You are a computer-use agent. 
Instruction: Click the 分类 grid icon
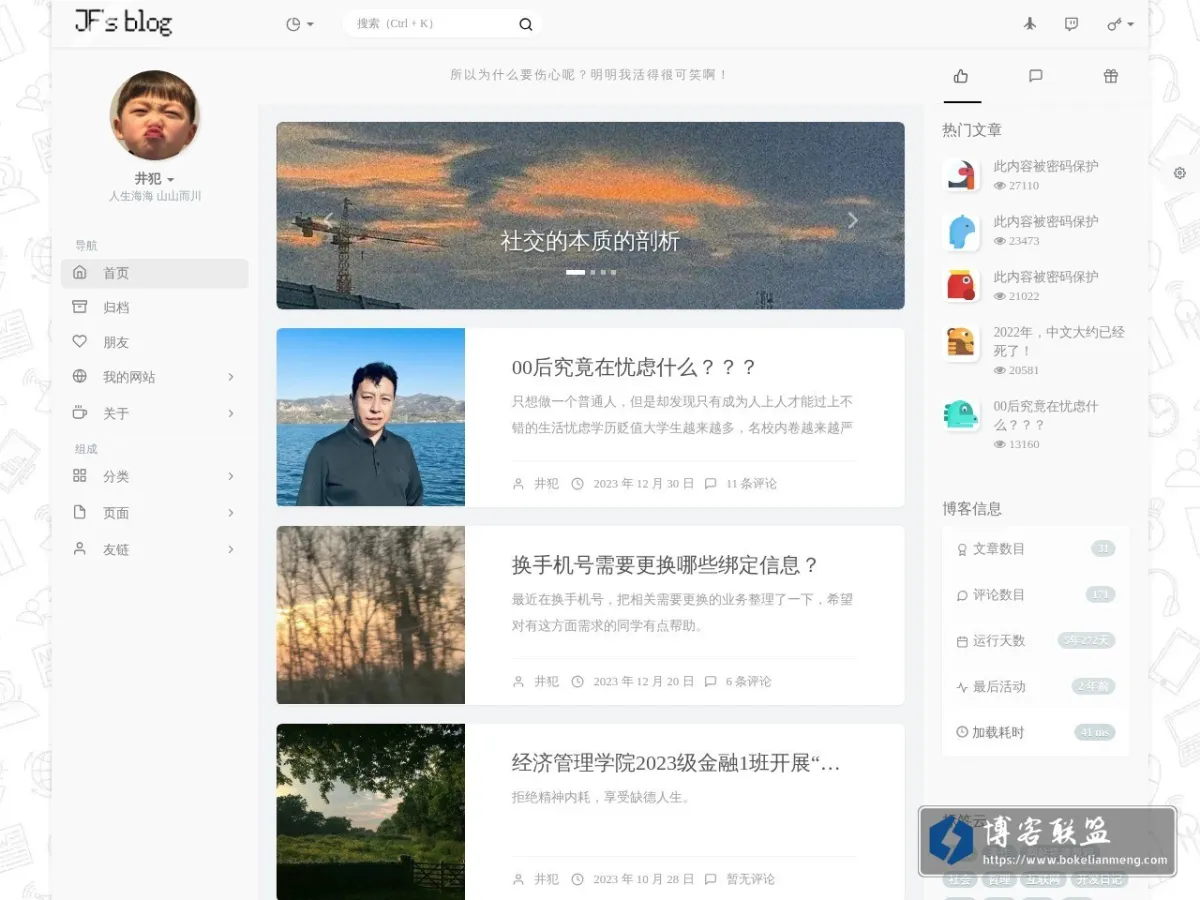pyautogui.click(x=80, y=476)
